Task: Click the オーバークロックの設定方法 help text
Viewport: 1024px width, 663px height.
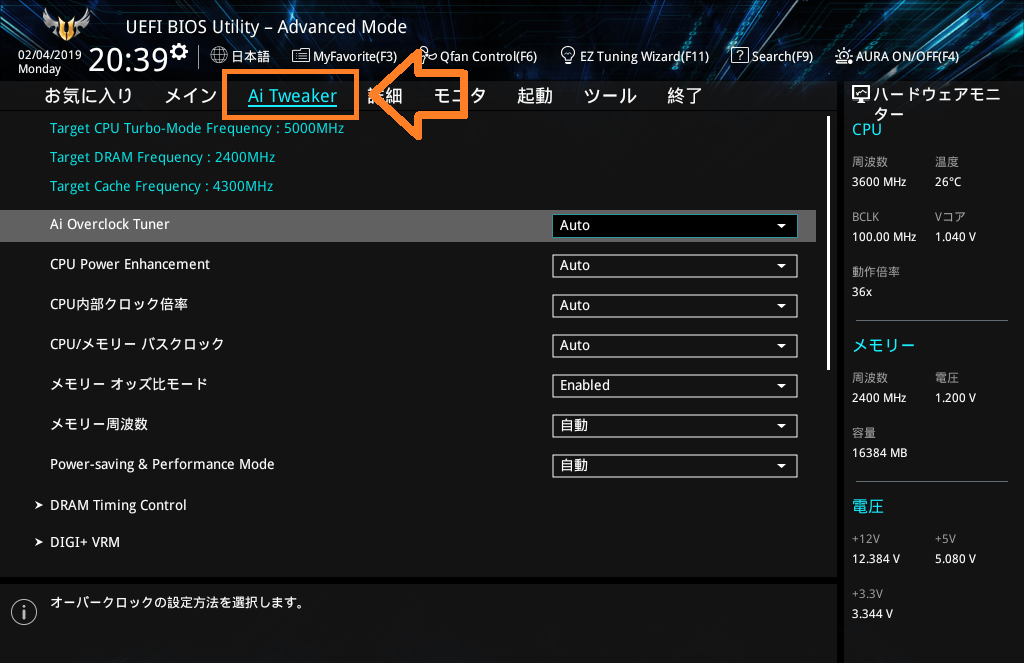Action: coord(178,602)
